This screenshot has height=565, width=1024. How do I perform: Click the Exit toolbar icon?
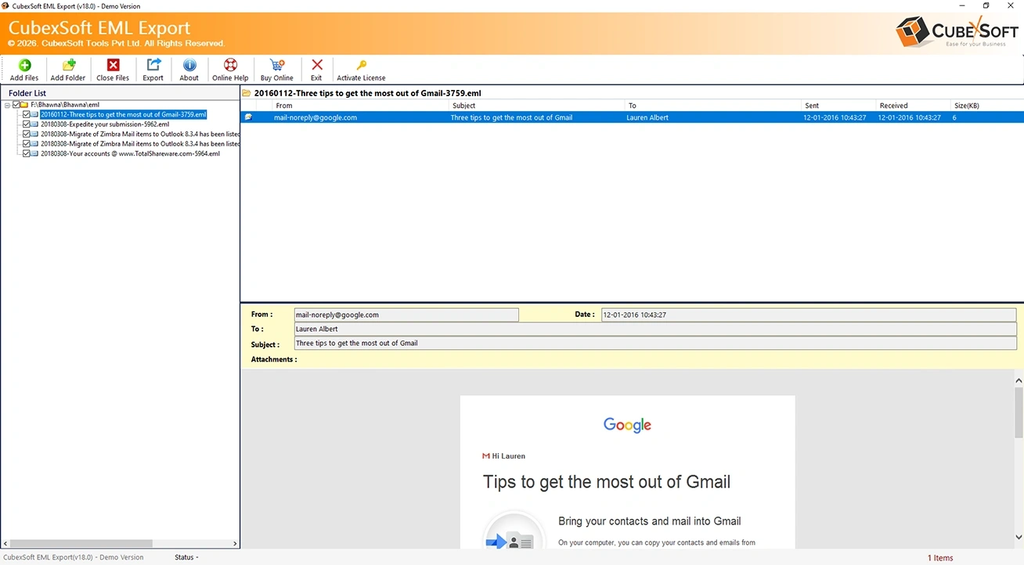tap(317, 69)
